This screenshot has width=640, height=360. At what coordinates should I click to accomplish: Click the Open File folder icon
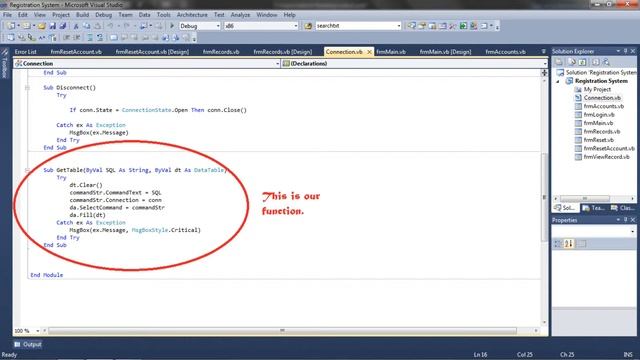click(42, 26)
